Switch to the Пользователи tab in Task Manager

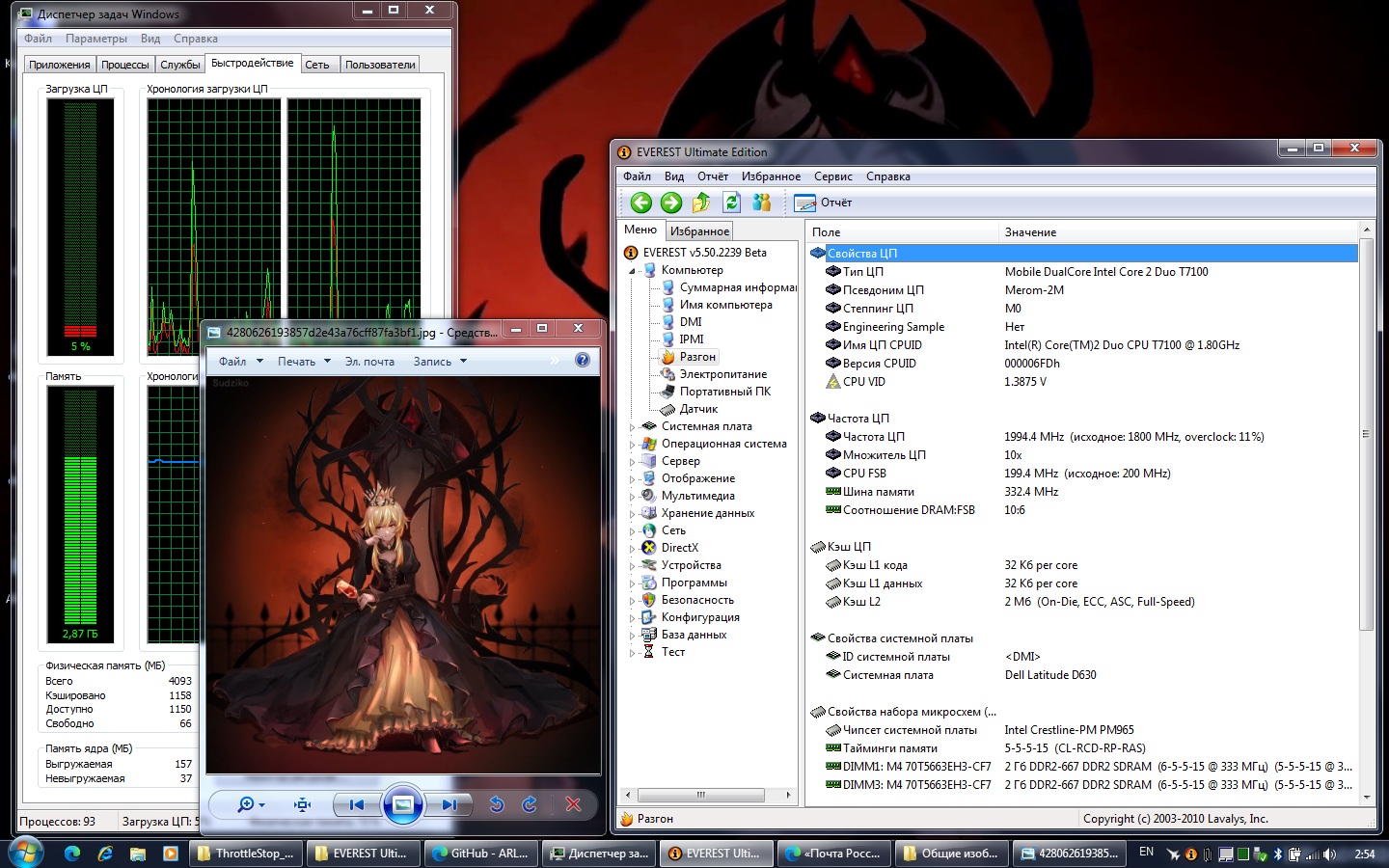click(380, 65)
